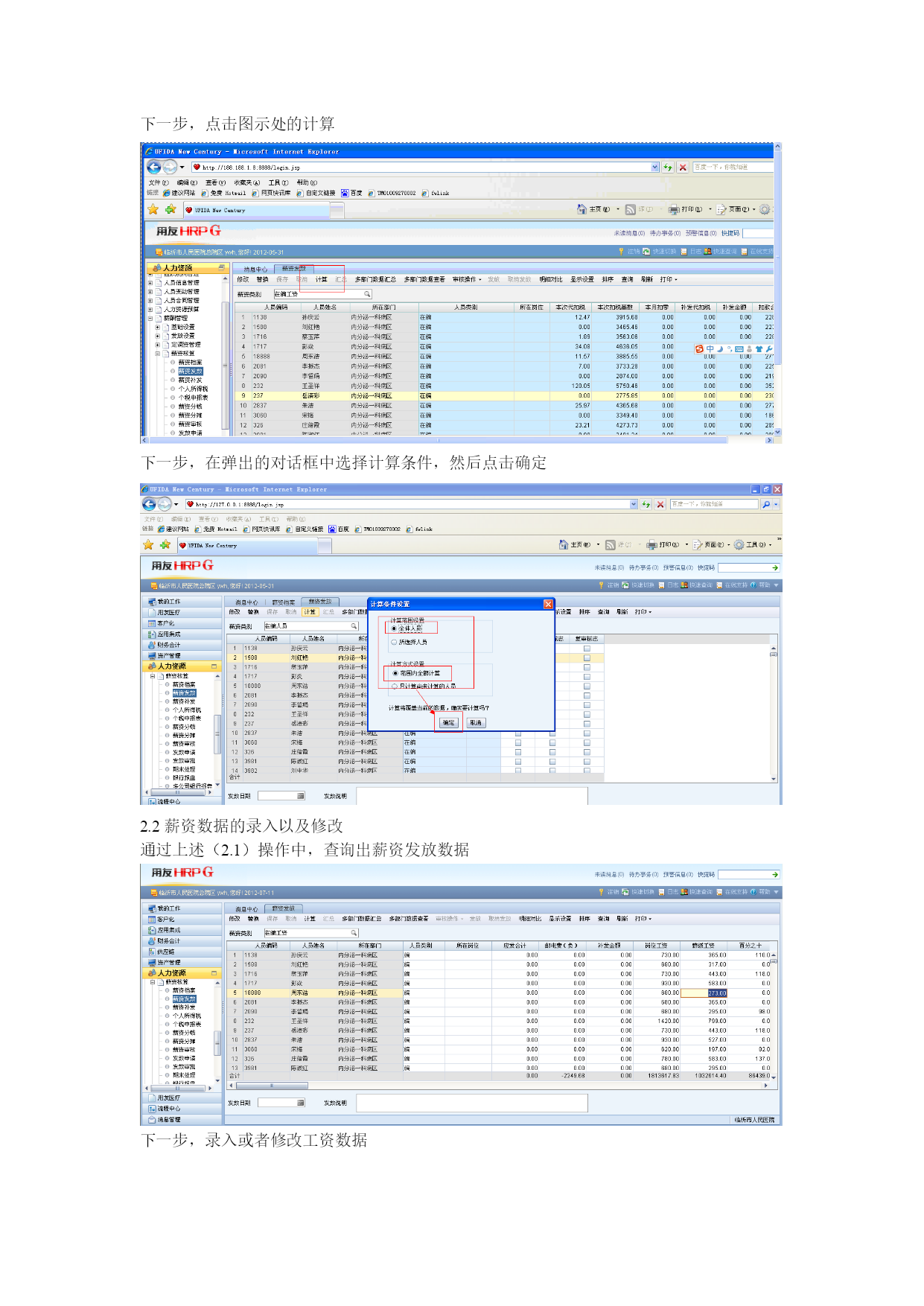
Task: Tick the 复审标志 checkbox for employee 2837
Action: pyautogui.click(x=587, y=733)
